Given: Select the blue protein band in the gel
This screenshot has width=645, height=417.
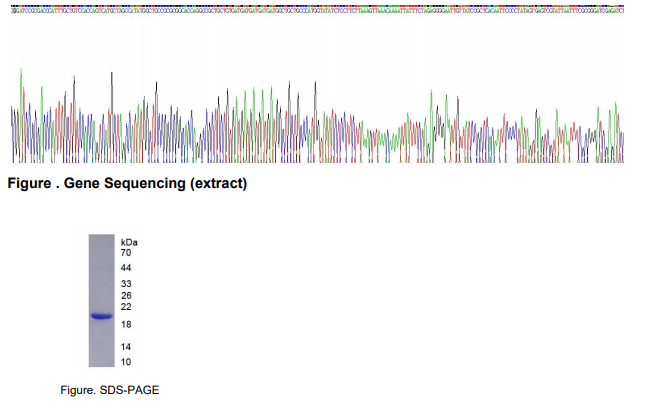Looking at the screenshot, I should click(102, 317).
